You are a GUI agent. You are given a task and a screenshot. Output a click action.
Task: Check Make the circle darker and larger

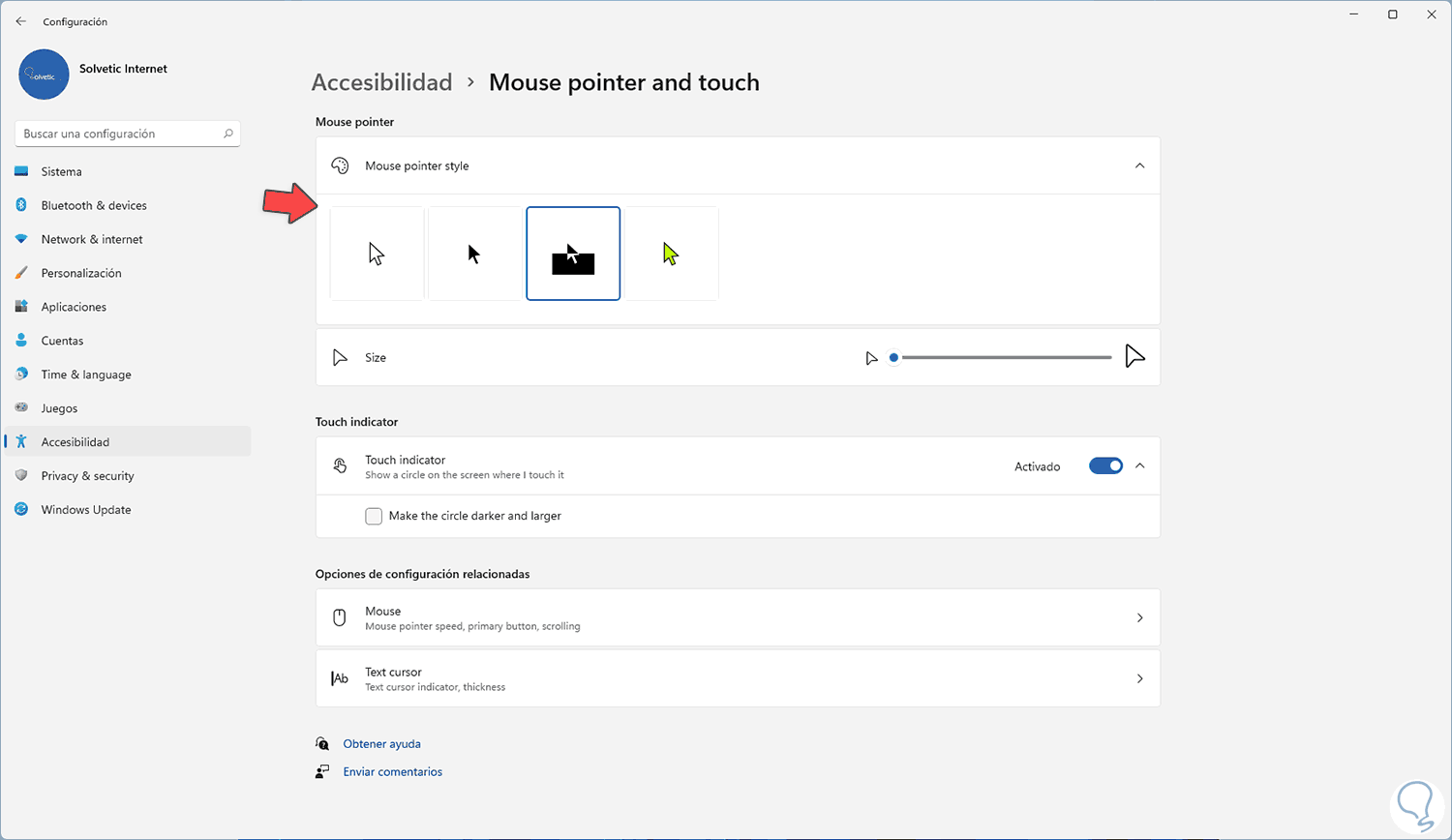374,516
